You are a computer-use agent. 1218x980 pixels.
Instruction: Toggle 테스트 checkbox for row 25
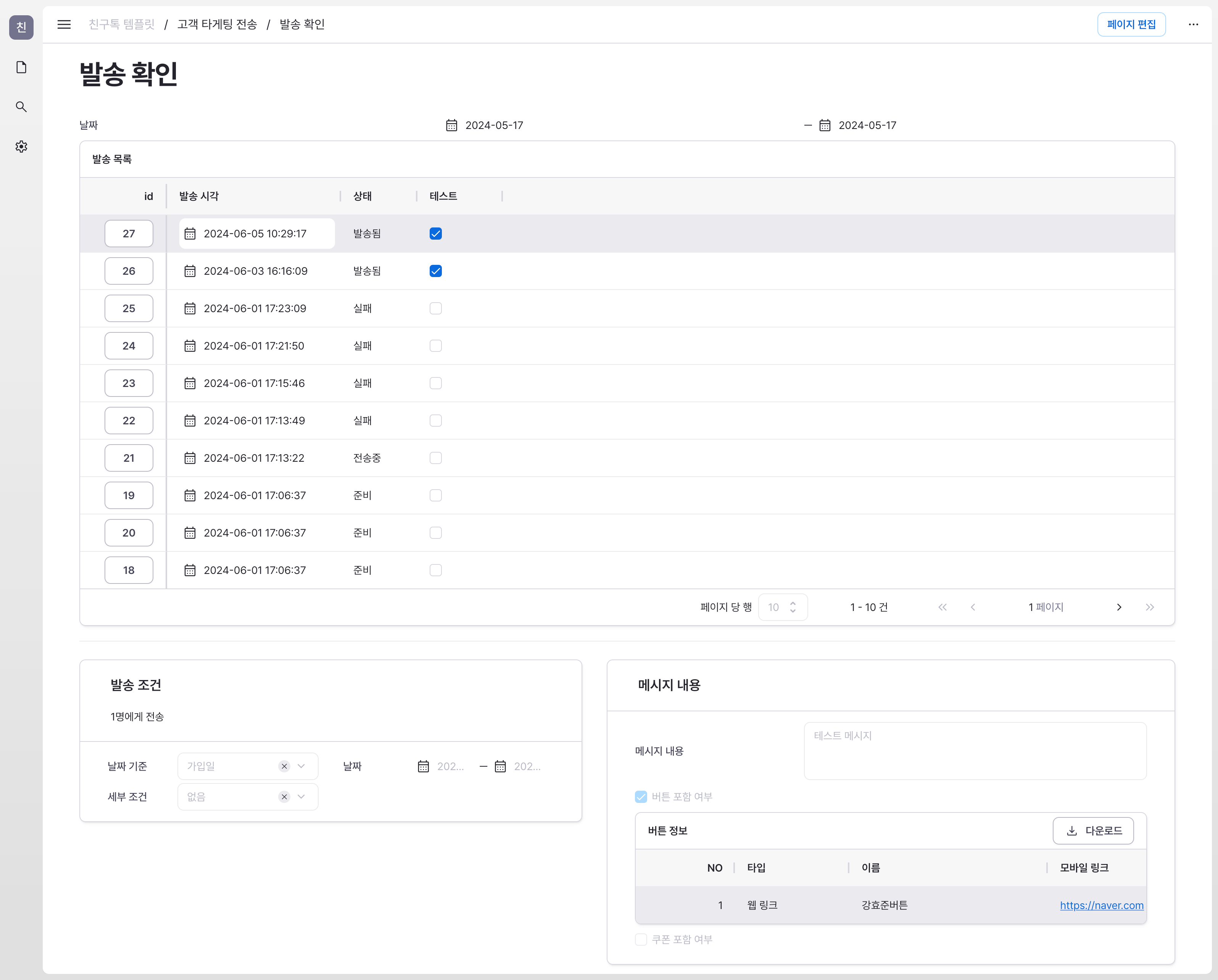click(435, 308)
